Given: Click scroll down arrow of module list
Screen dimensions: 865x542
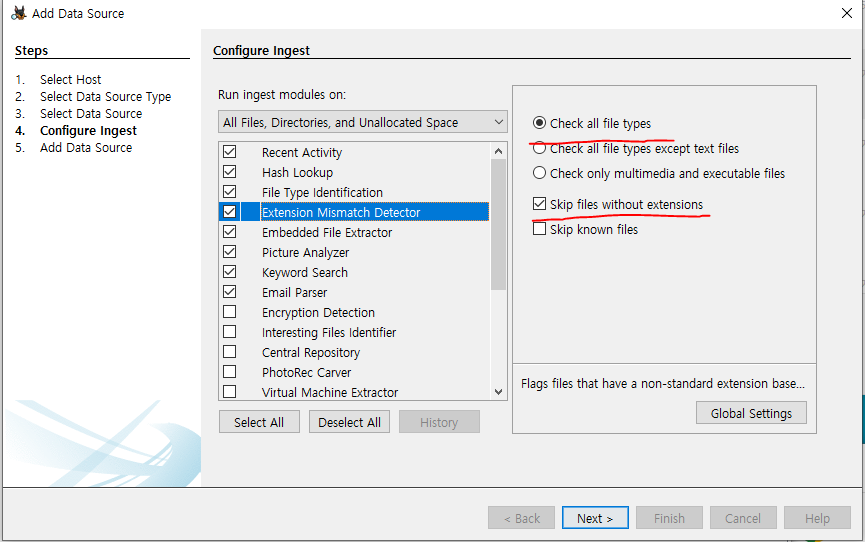Looking at the screenshot, I should [499, 392].
